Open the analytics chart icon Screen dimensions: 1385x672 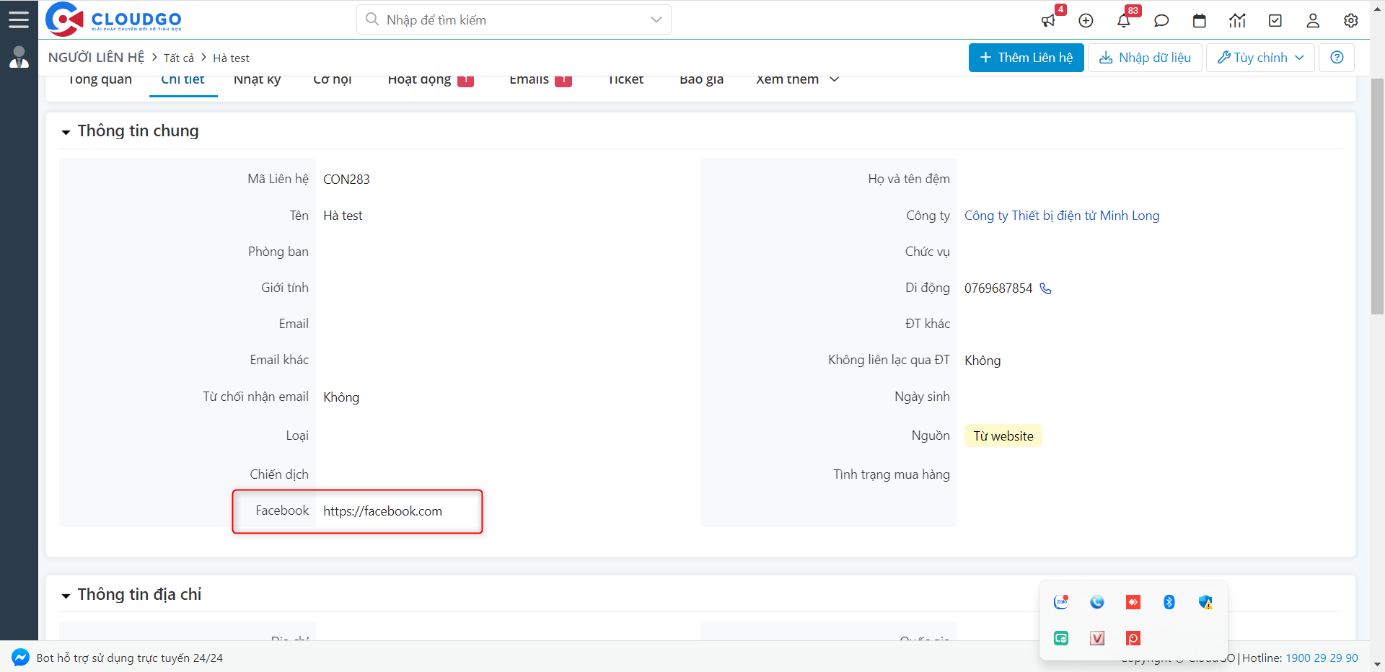[x=1237, y=20]
